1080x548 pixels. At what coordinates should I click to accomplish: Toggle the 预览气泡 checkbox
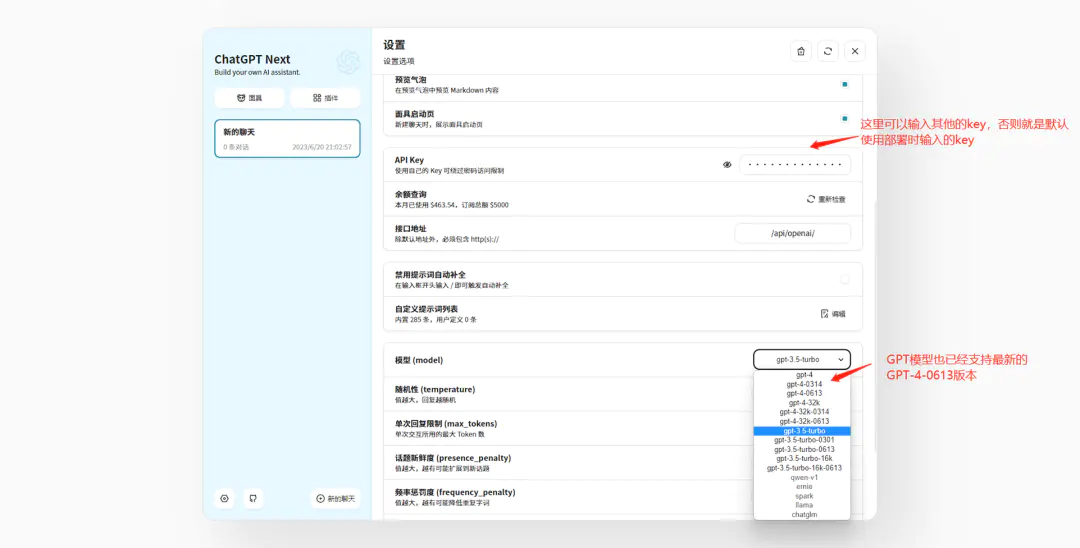click(x=845, y=85)
